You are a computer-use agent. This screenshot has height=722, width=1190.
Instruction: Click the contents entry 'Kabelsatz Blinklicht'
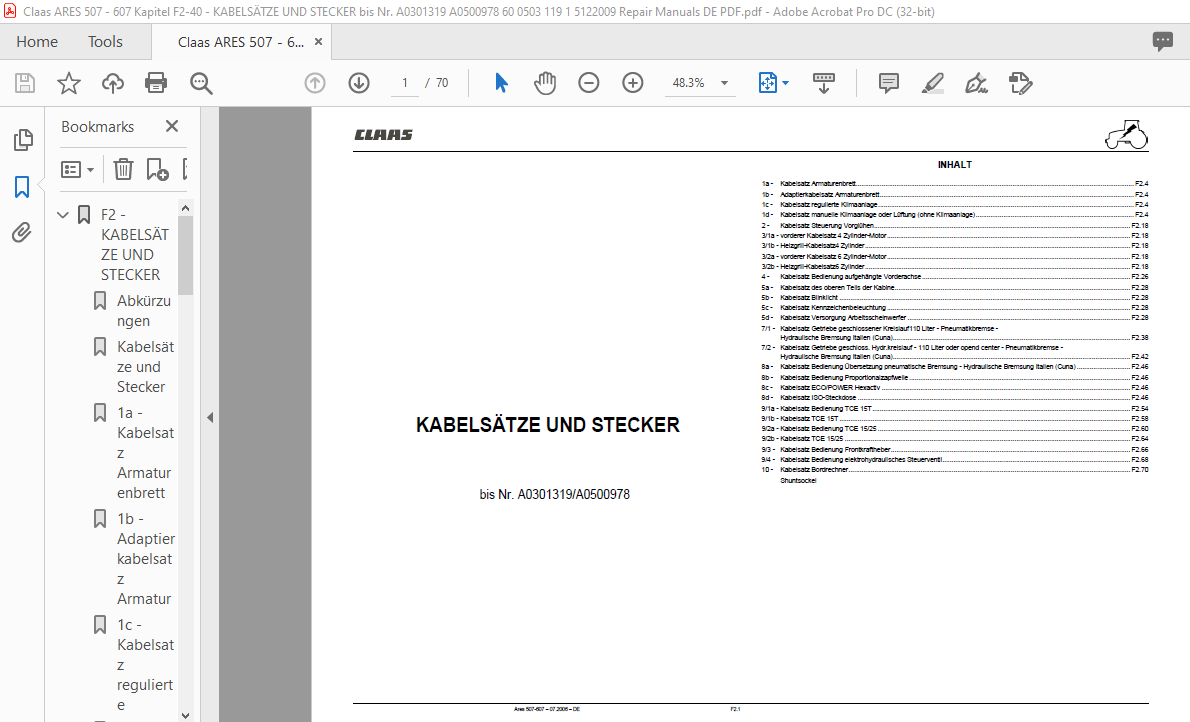pyautogui.click(x=809, y=298)
